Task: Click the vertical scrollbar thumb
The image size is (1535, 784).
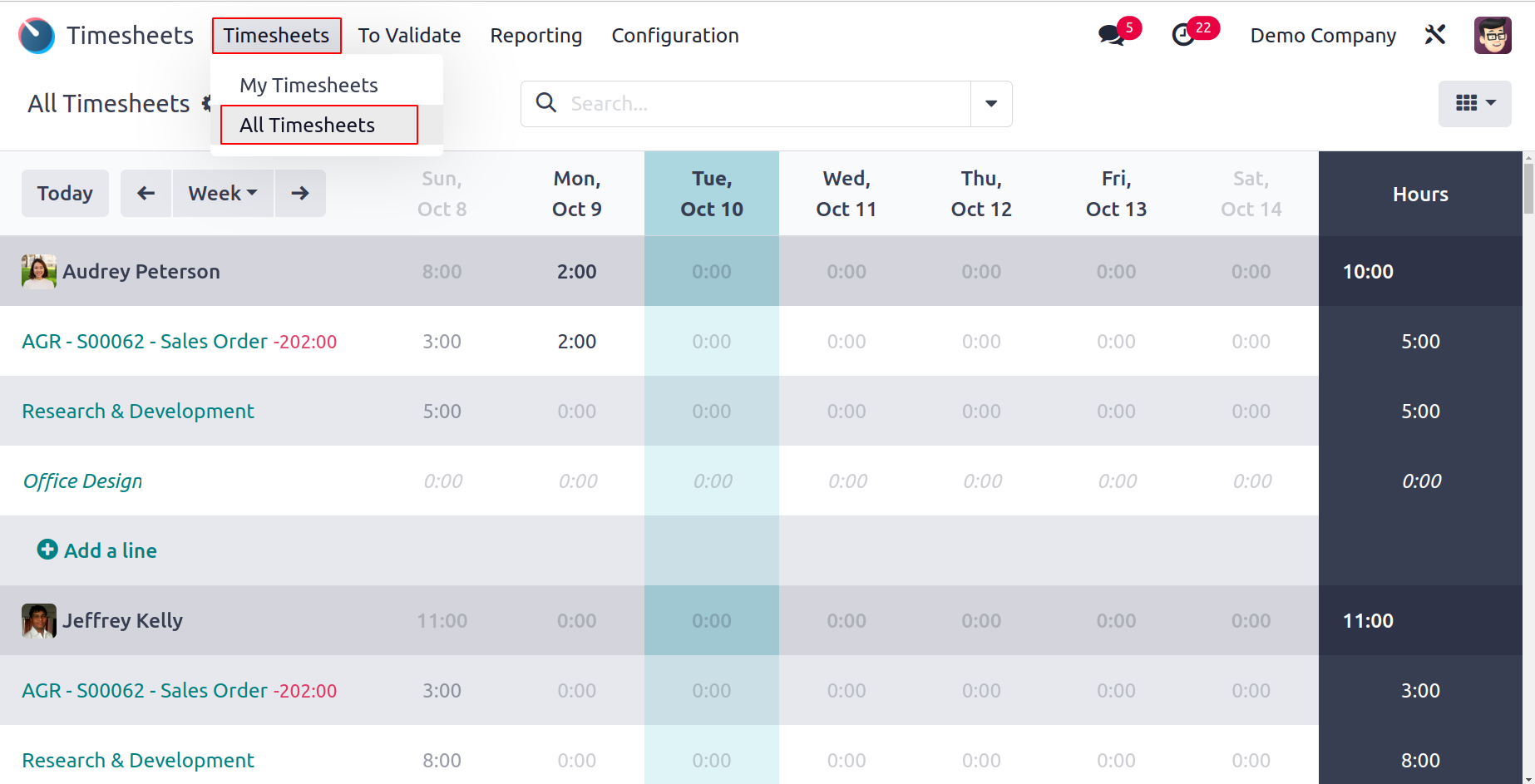Action: coord(1528,188)
